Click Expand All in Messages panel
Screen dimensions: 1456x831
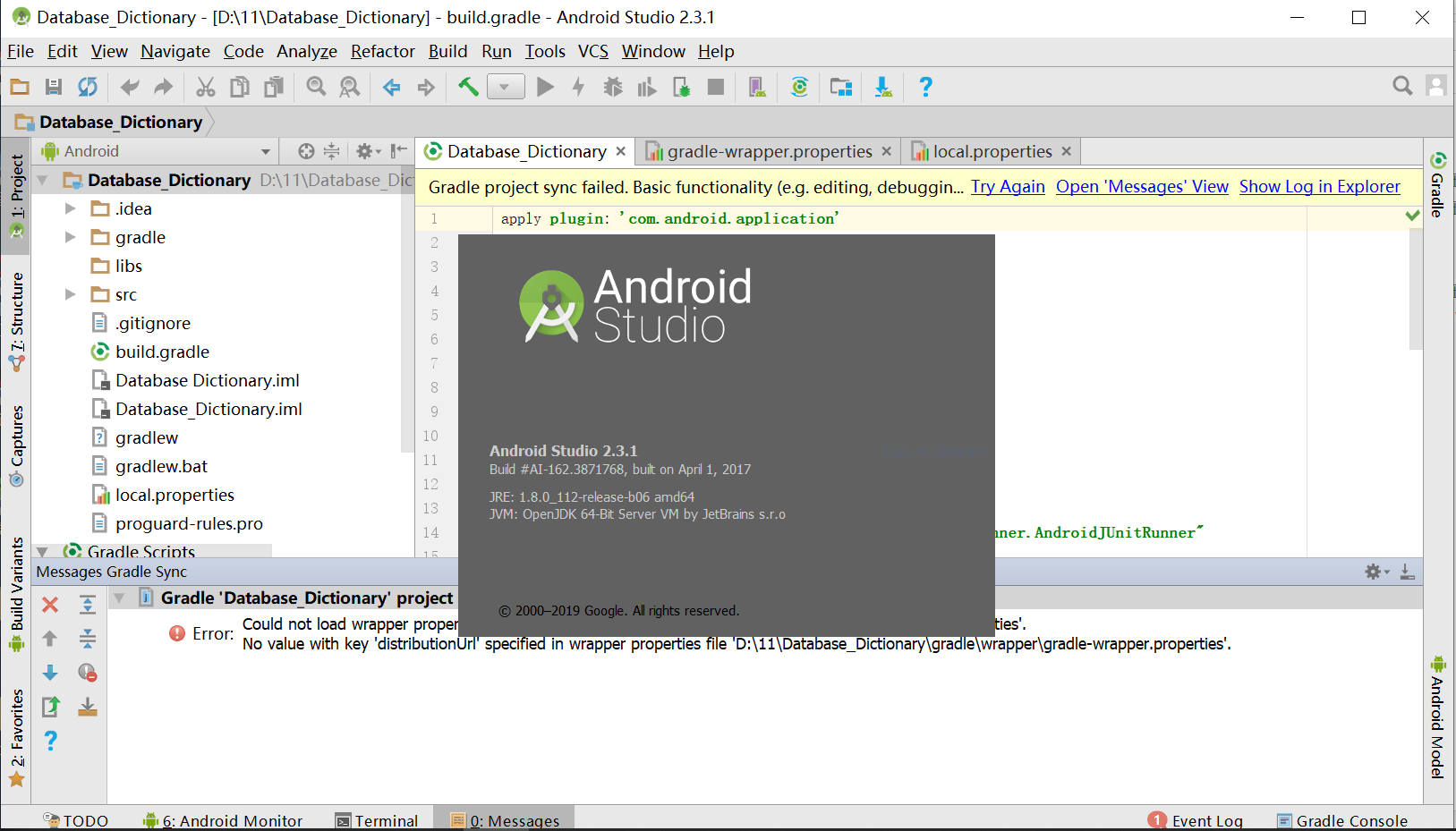(x=88, y=605)
